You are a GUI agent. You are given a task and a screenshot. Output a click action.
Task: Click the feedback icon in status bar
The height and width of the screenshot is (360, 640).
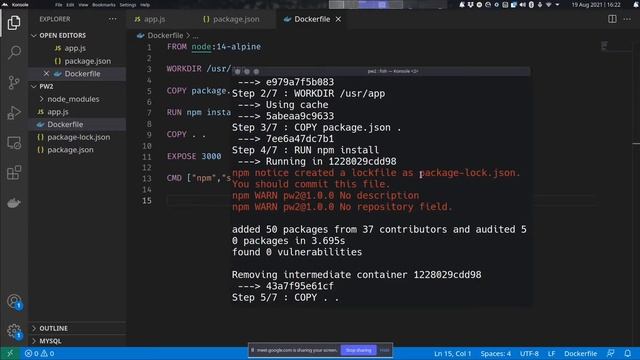click(x=611, y=353)
